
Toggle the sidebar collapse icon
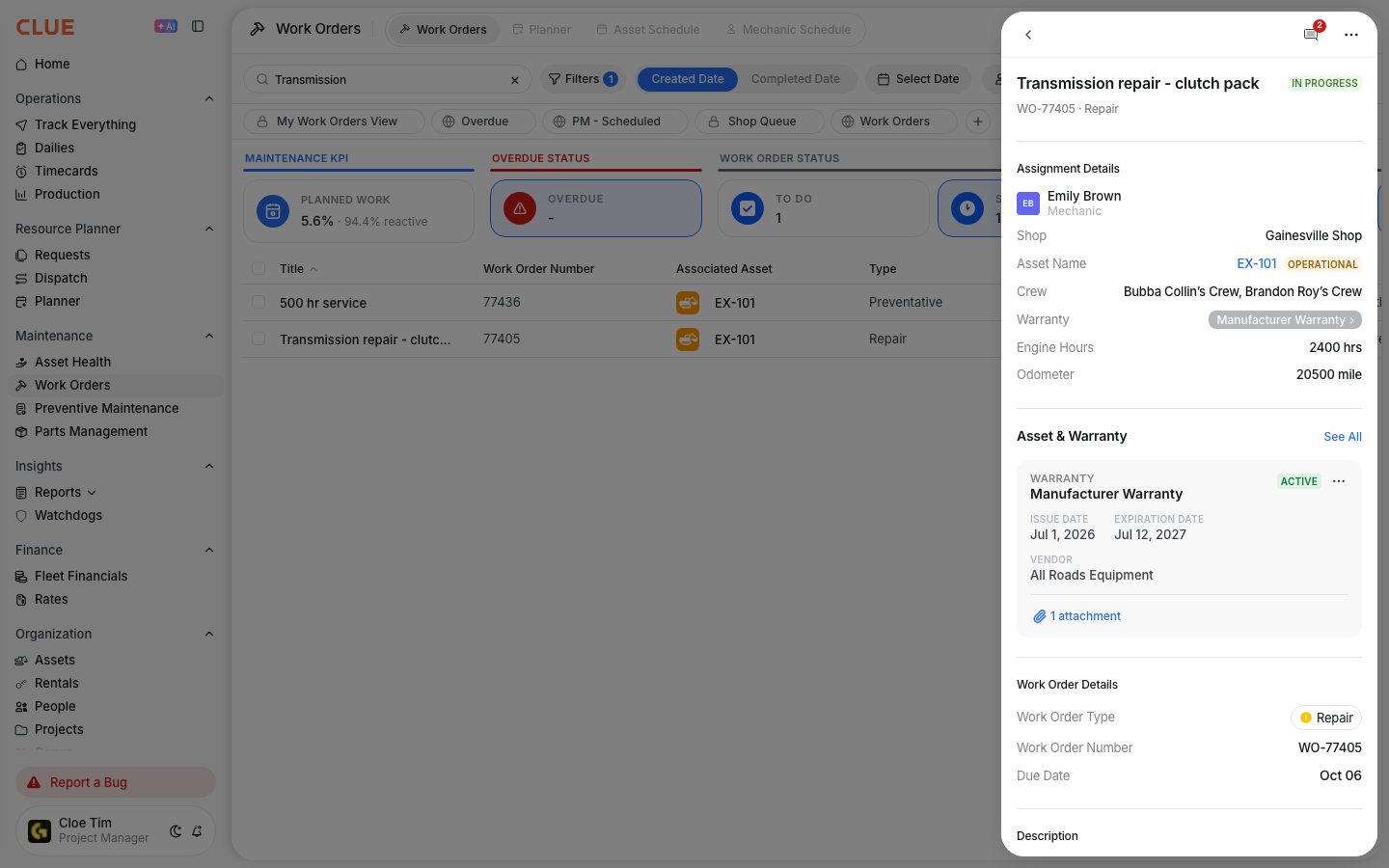pyautogui.click(x=198, y=27)
